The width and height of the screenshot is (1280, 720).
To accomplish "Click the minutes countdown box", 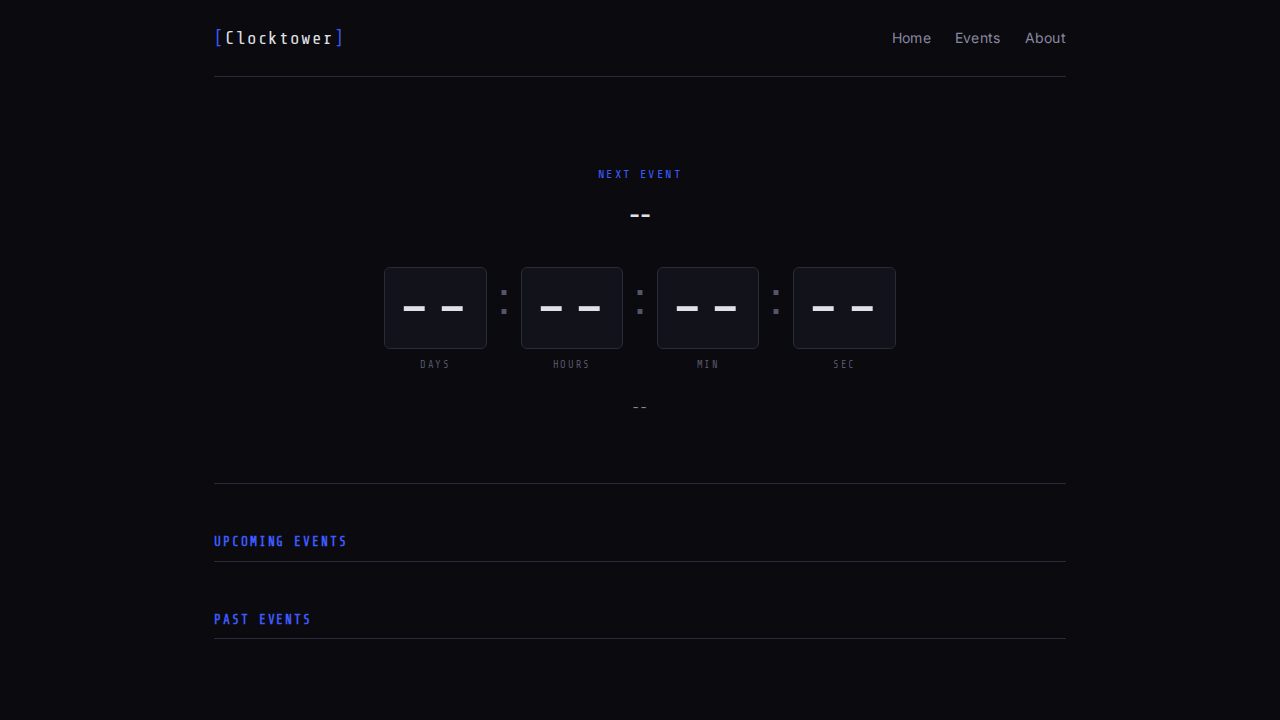I will pyautogui.click(x=708, y=308).
